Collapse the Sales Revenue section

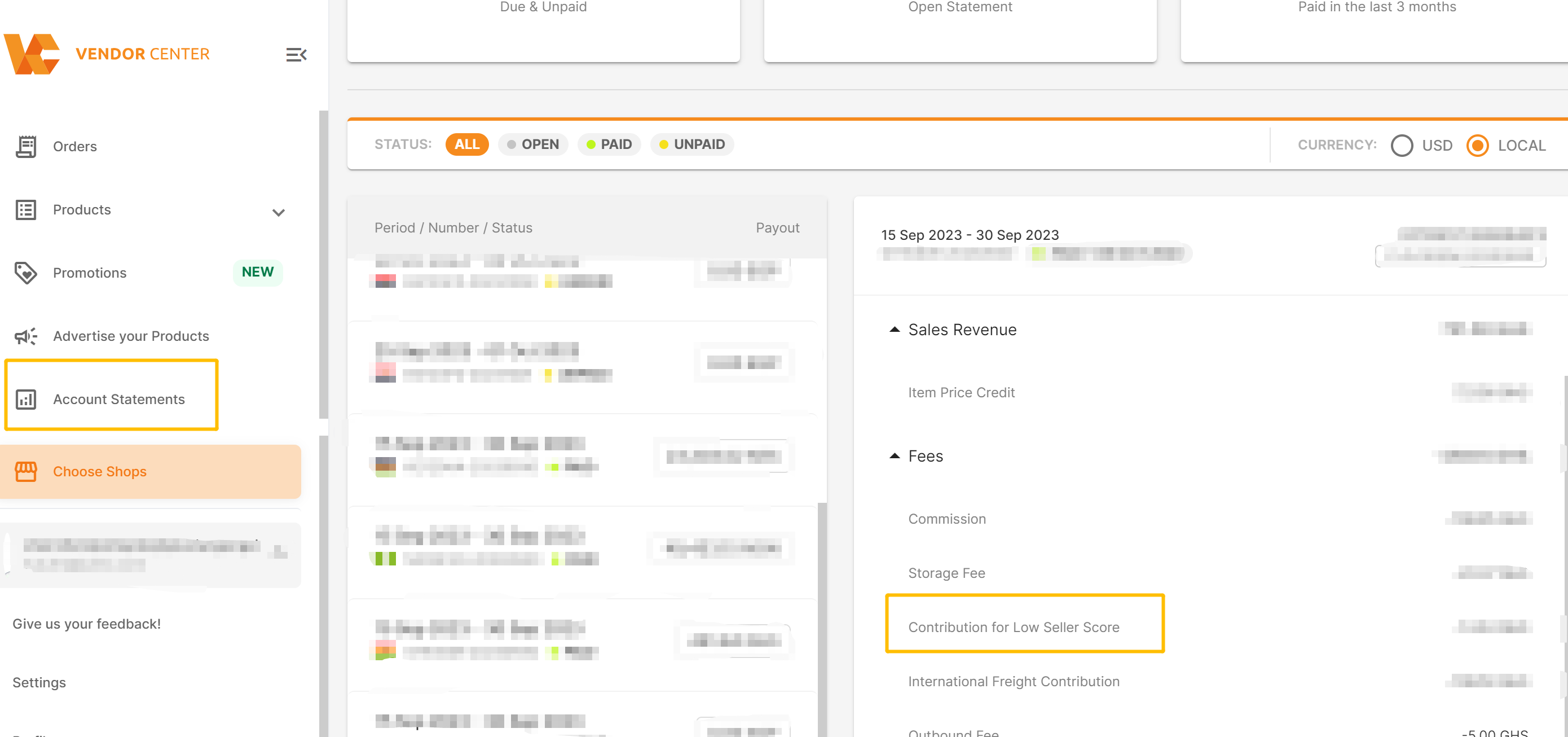point(894,330)
